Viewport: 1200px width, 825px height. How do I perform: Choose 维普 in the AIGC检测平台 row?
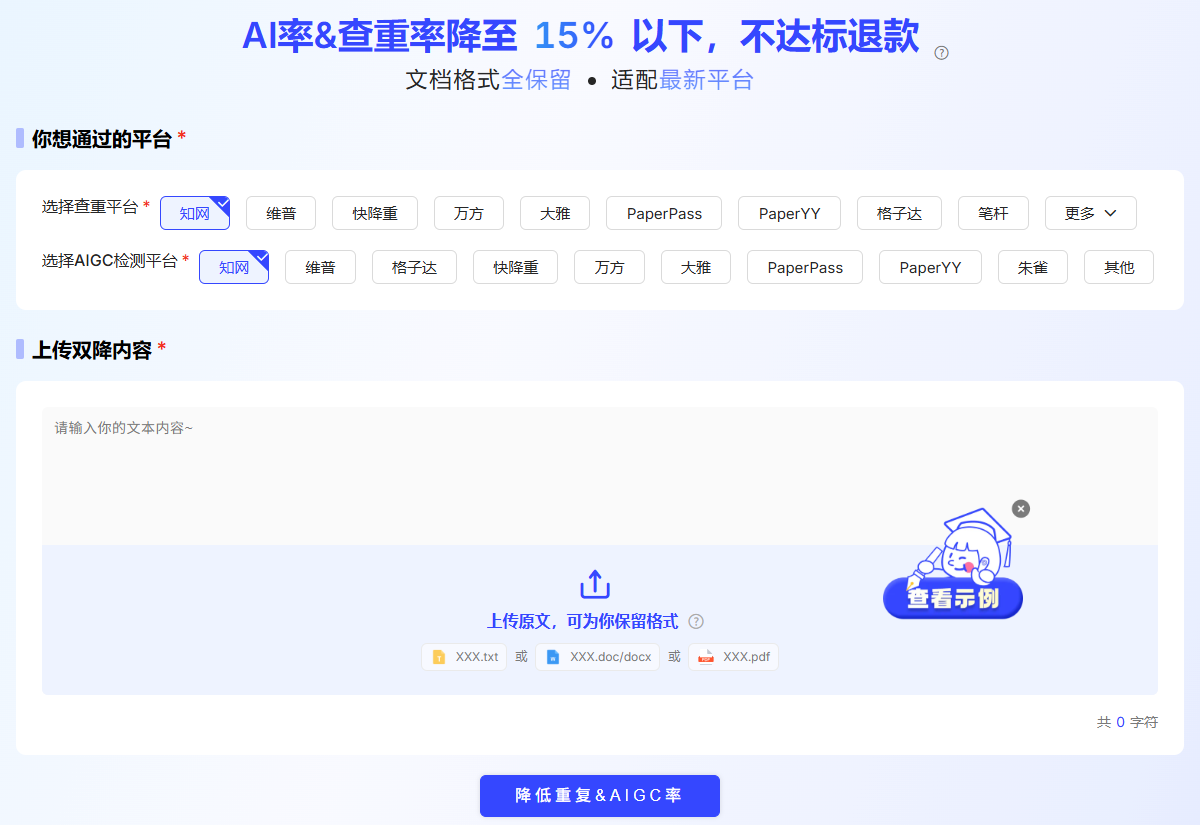tap(320, 267)
